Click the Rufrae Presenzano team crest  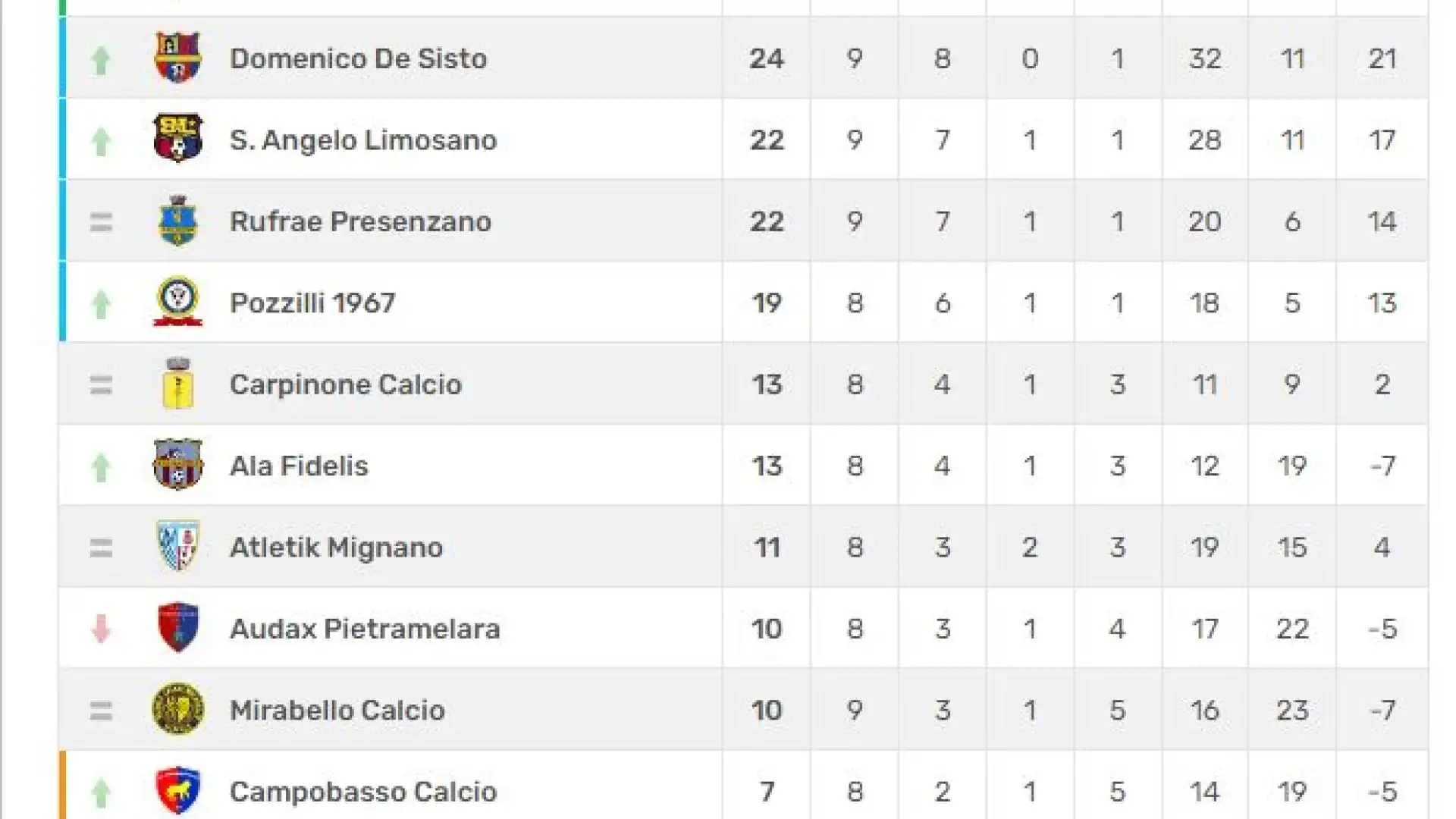[x=177, y=221]
